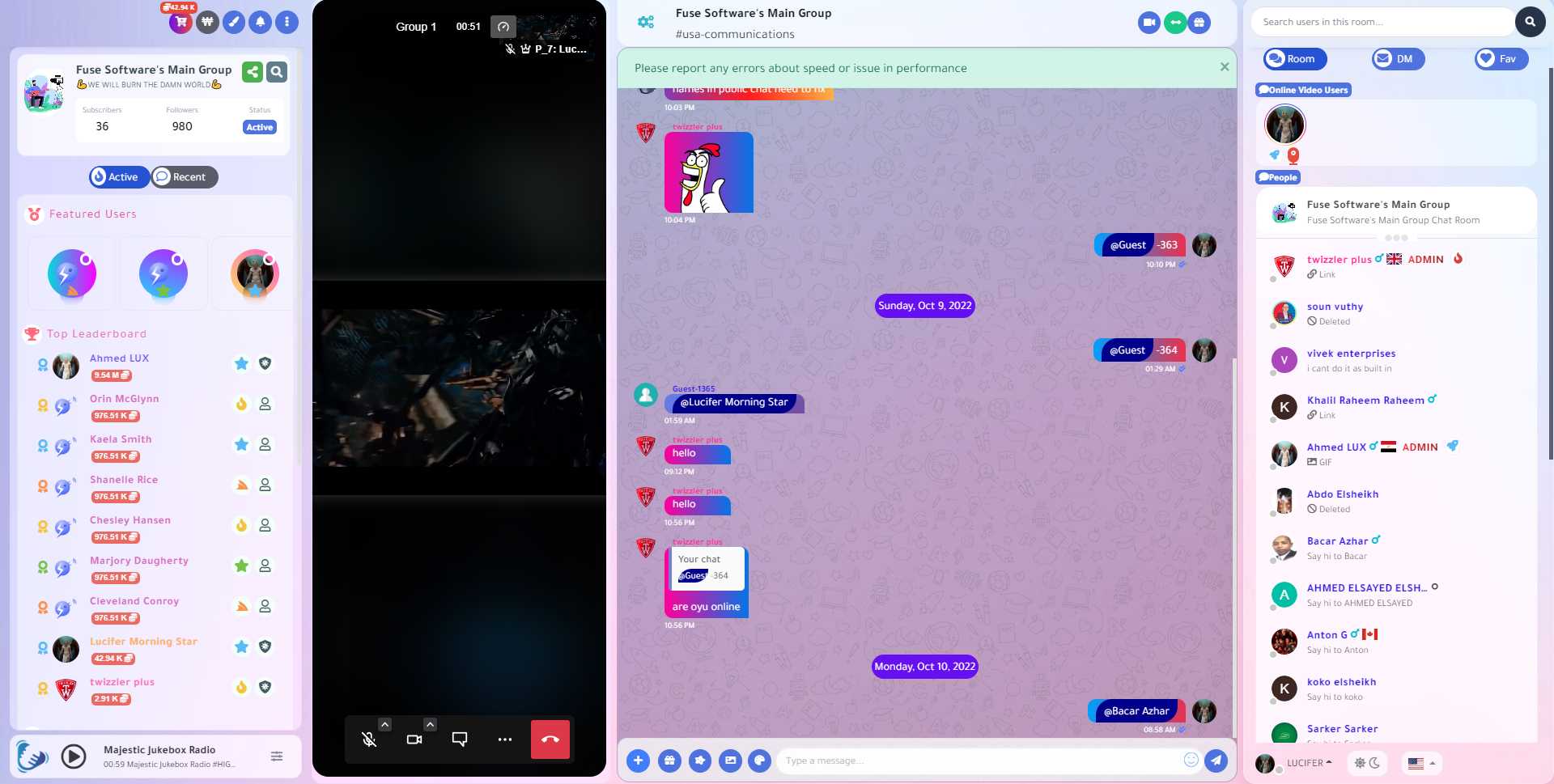Open the shopping cart store icon
Viewport: 1554px width, 784px height.
pos(180,22)
